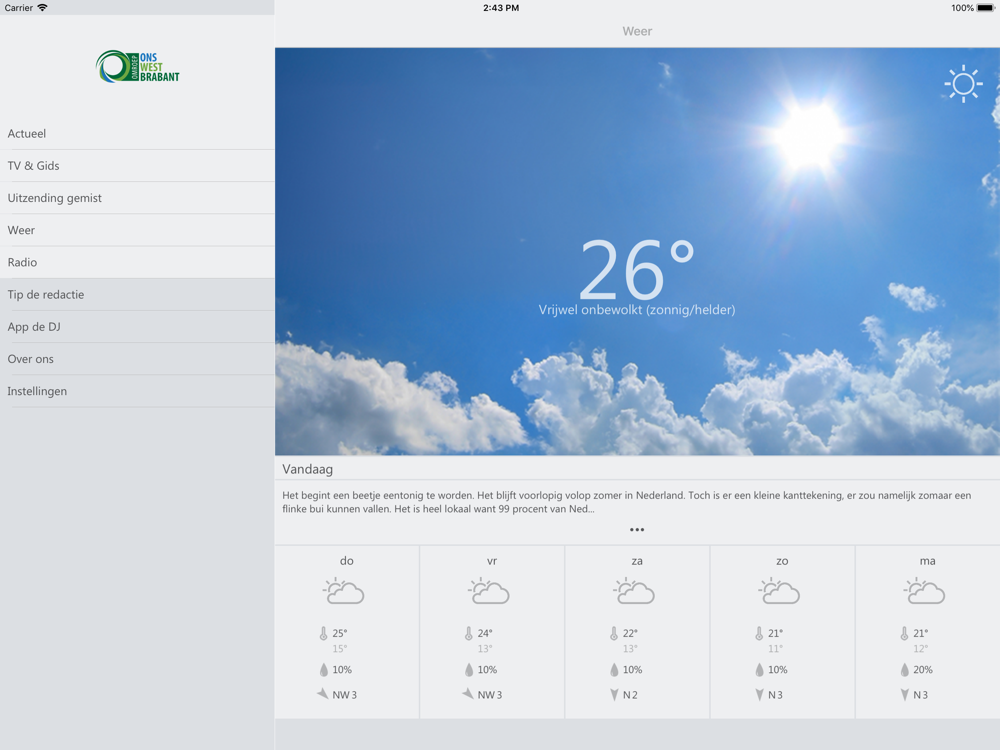Click wind arrow icon beside N 2
This screenshot has width=1000, height=750.
[x=614, y=695]
